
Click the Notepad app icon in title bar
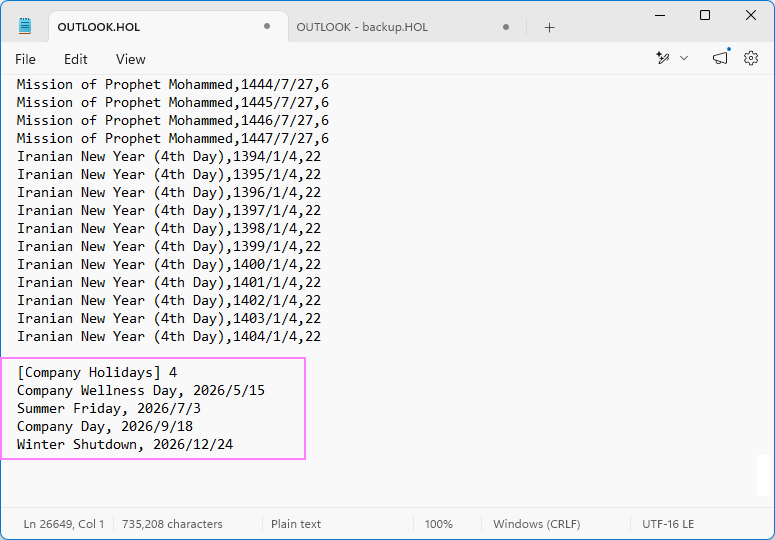pyautogui.click(x=25, y=26)
